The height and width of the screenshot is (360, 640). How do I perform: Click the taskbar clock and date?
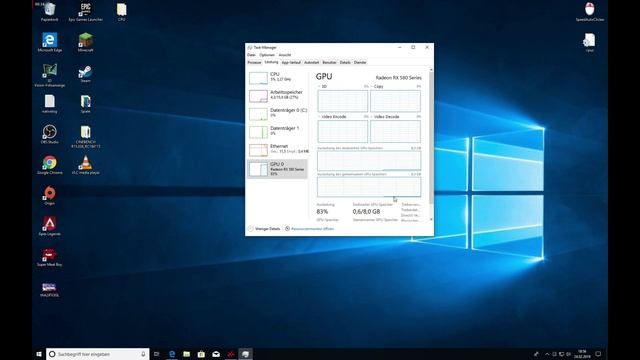coord(582,354)
